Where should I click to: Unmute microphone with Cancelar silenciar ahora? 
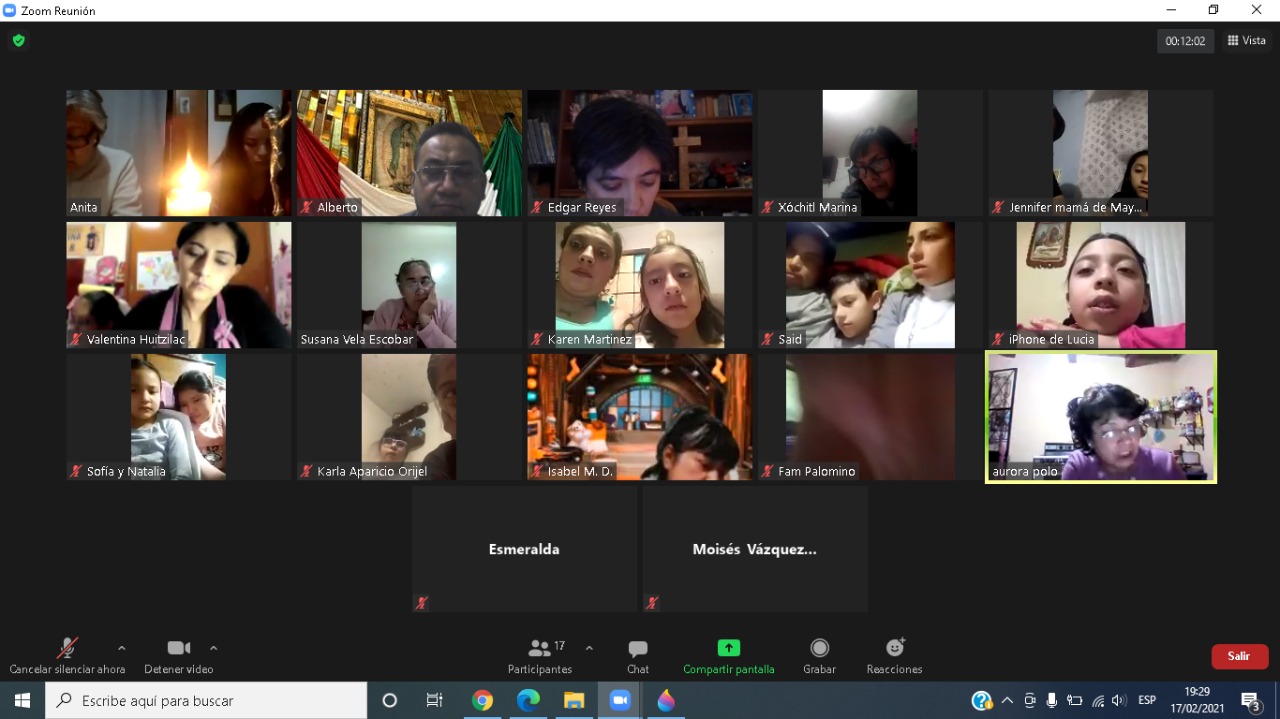click(x=67, y=655)
